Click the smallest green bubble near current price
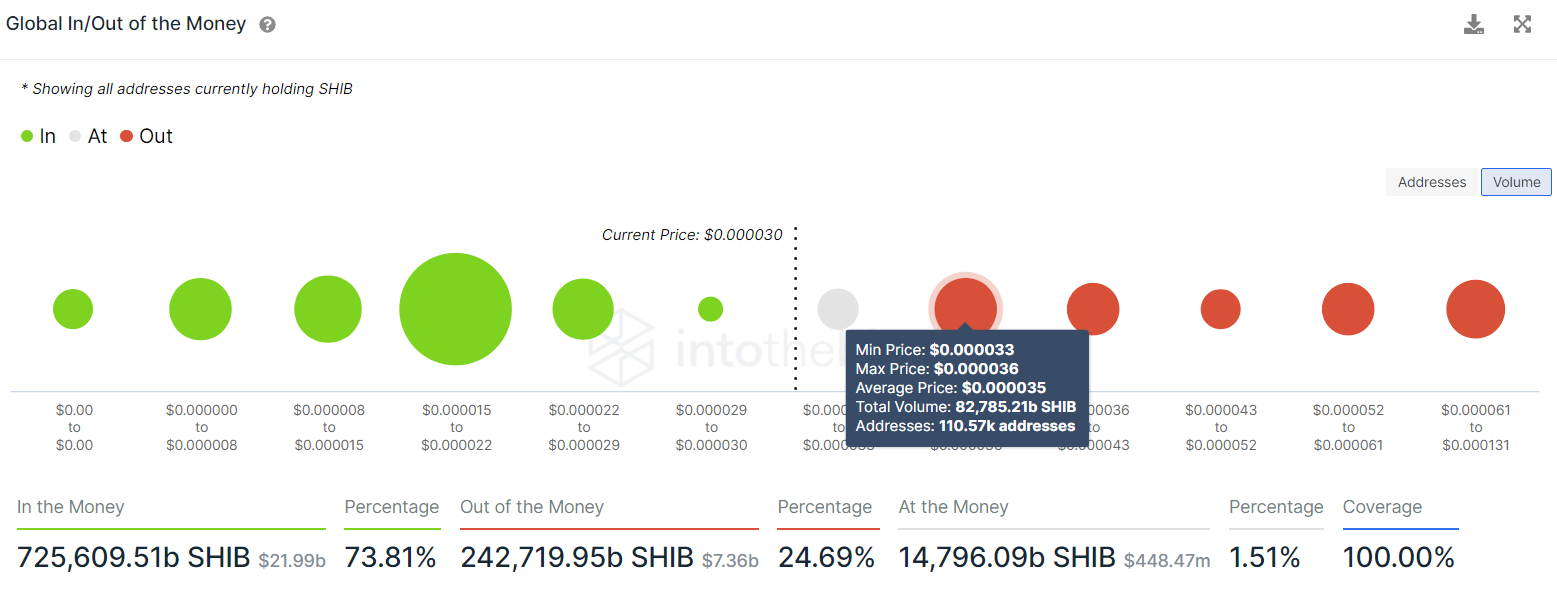The width and height of the screenshot is (1557, 607). click(x=710, y=309)
